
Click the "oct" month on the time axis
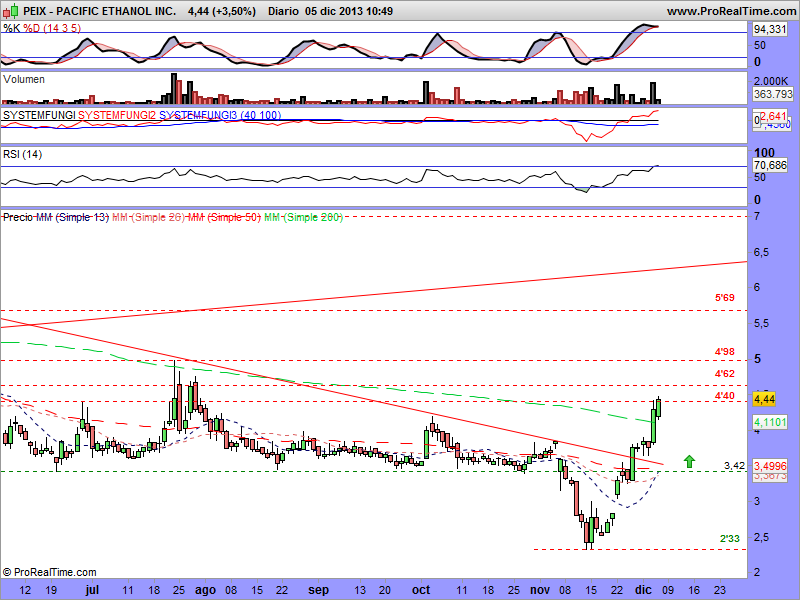pos(421,590)
